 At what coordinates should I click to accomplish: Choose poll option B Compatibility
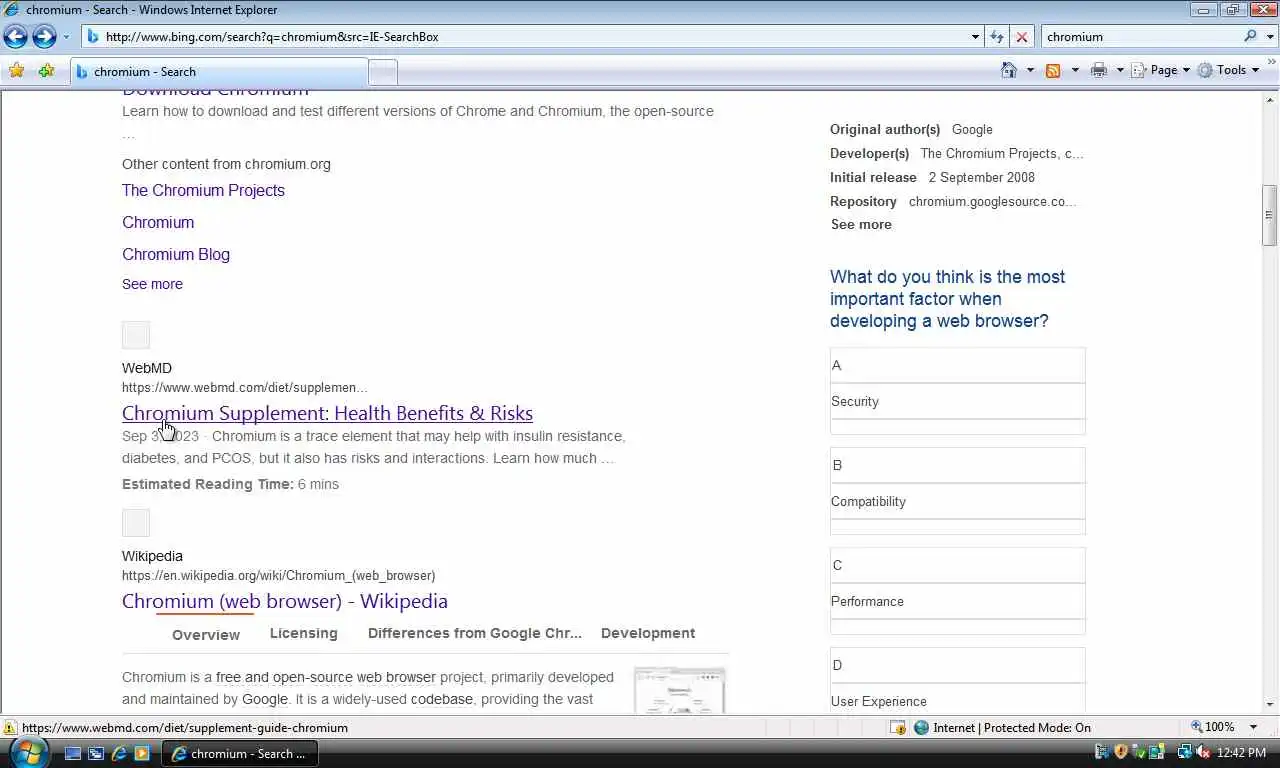[957, 490]
